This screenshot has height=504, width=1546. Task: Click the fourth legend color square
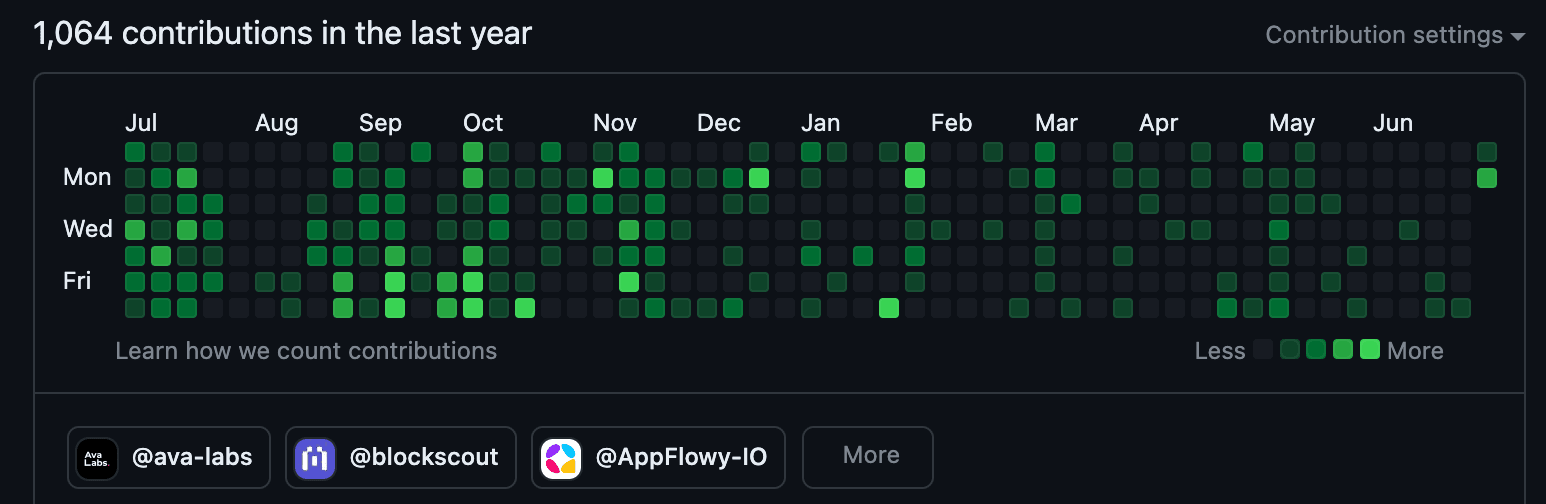(1343, 349)
